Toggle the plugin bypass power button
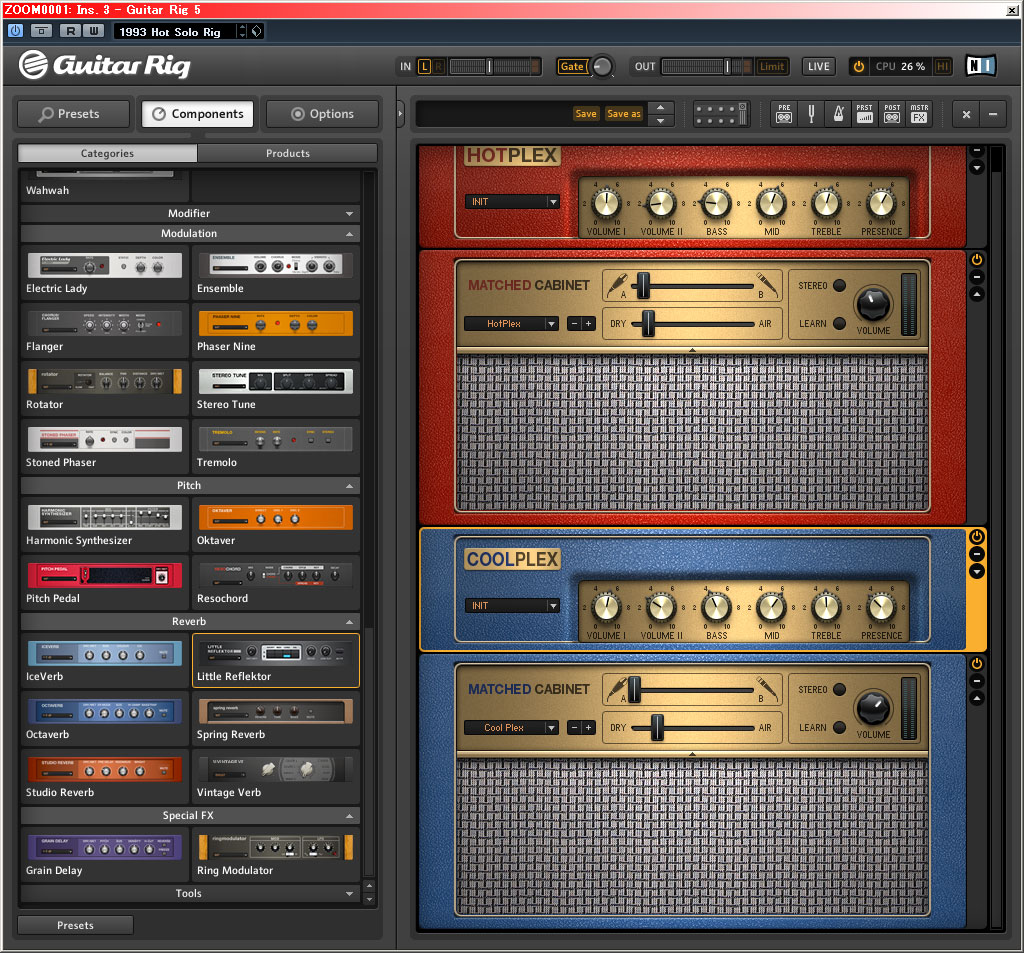Screen dimensions: 1024x953 coord(16,31)
